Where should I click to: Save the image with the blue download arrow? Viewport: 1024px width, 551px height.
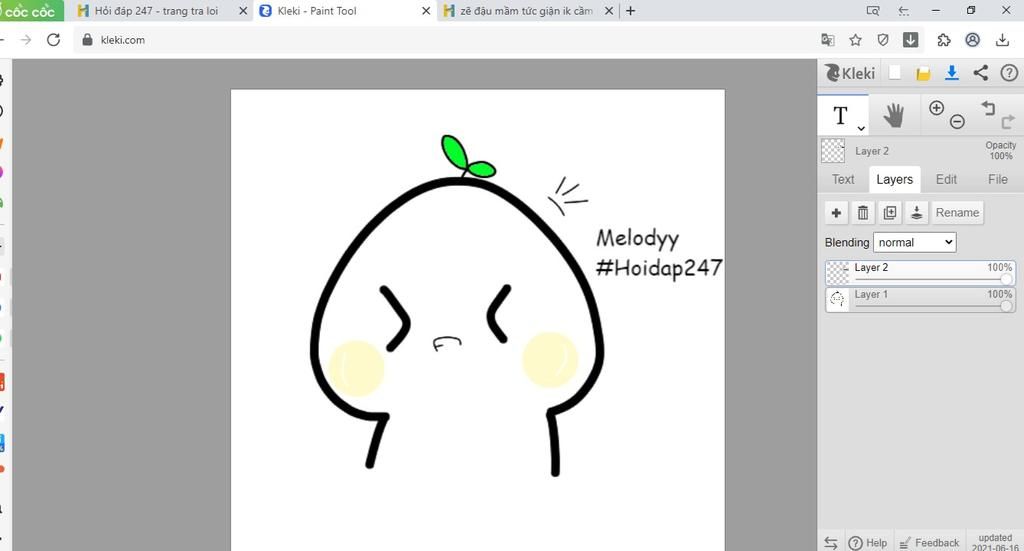tap(952, 73)
